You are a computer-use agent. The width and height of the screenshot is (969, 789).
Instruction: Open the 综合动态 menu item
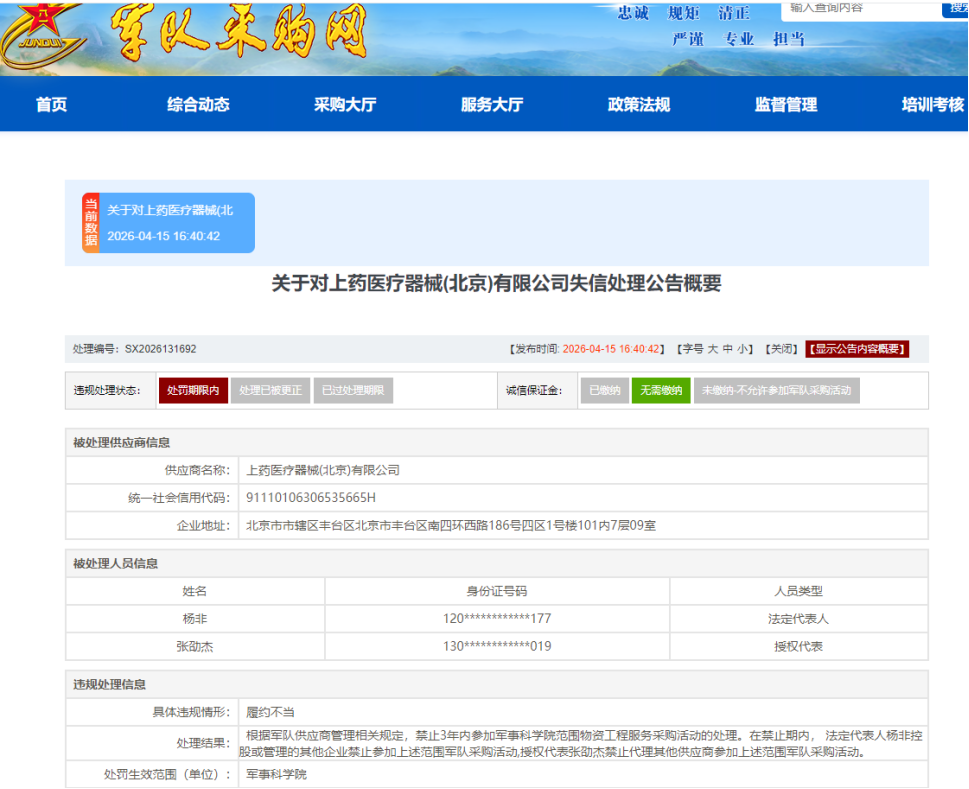pos(198,105)
